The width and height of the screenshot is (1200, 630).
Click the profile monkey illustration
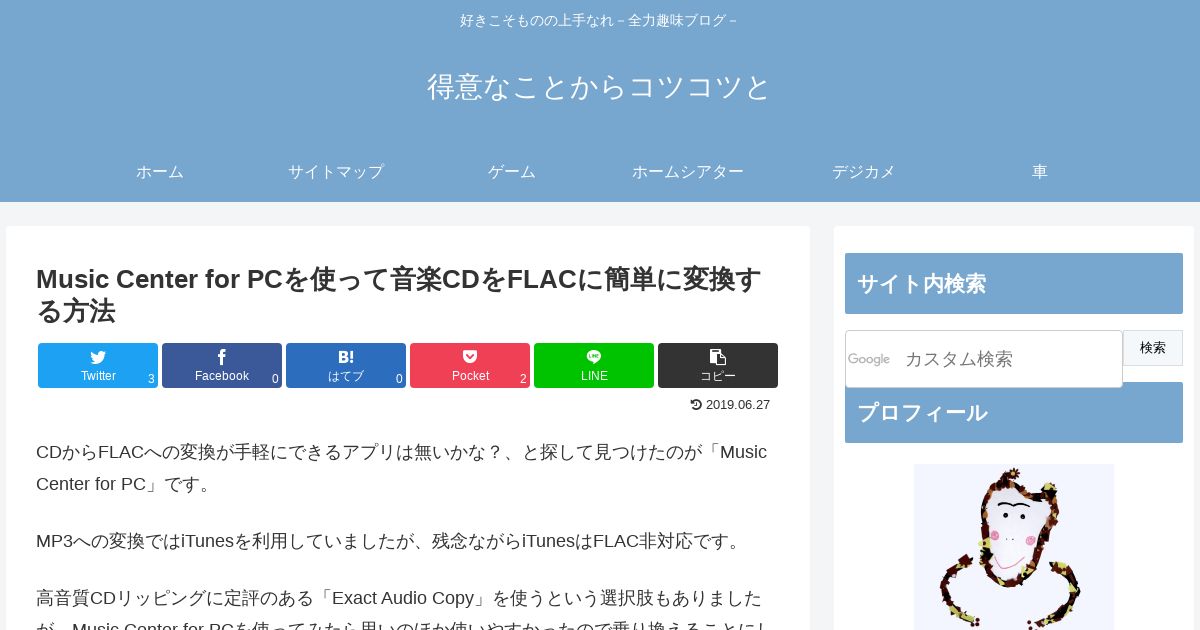coord(1014,547)
